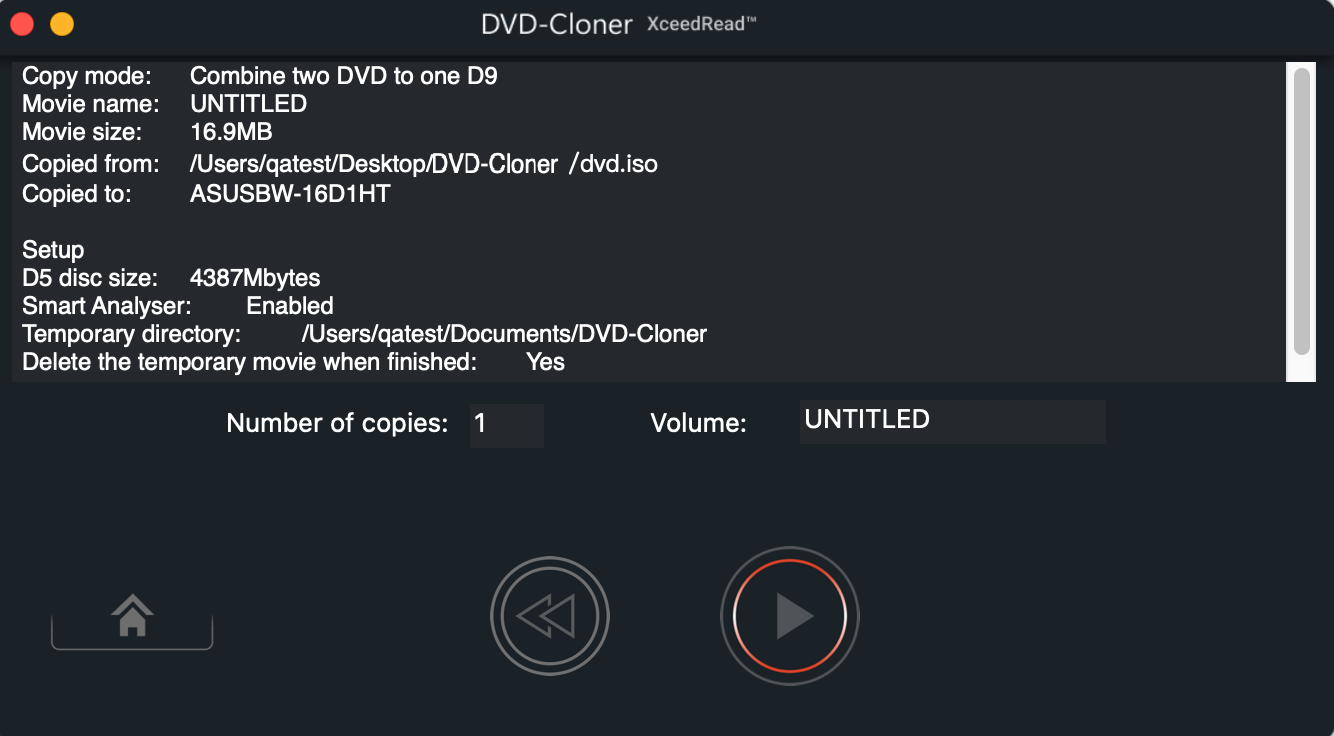Click the ASUSBW-16D1HT destination drive text
The width and height of the screenshot is (1334, 736).
tap(290, 194)
